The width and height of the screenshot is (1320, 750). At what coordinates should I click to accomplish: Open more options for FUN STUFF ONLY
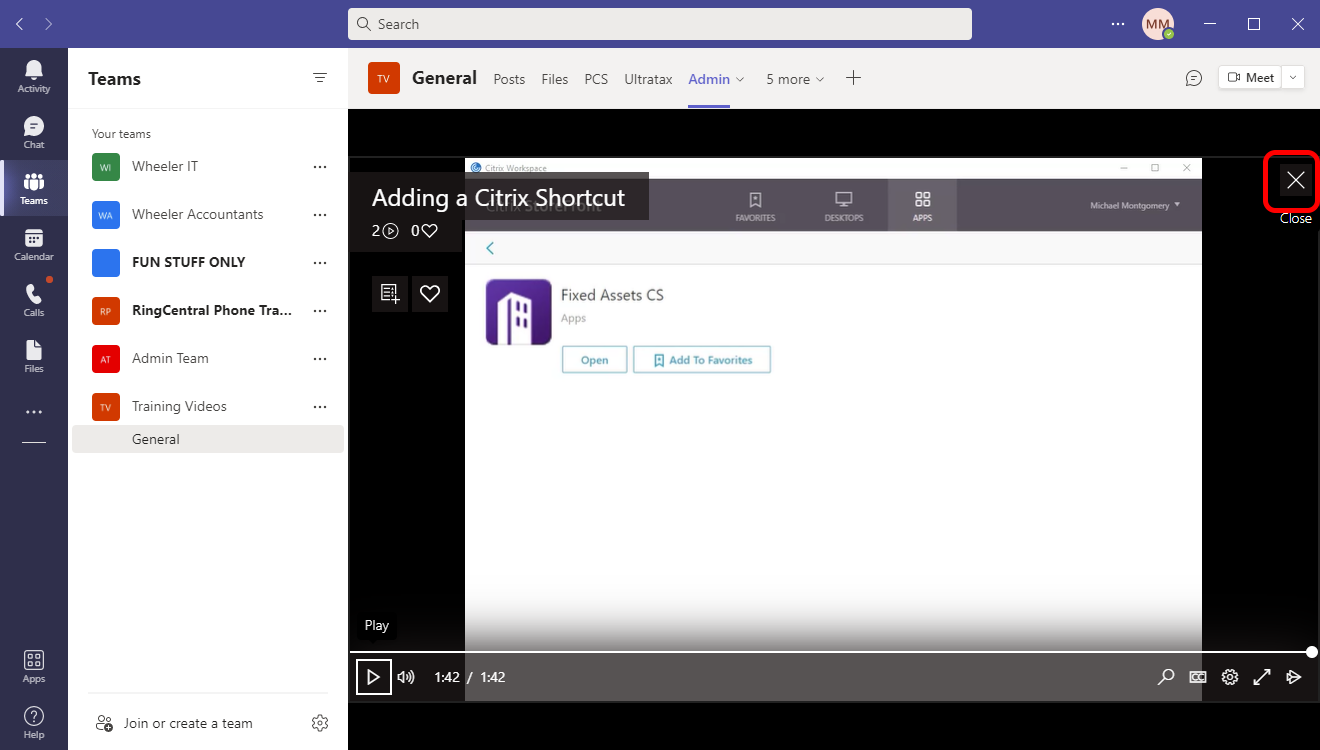[x=320, y=262]
